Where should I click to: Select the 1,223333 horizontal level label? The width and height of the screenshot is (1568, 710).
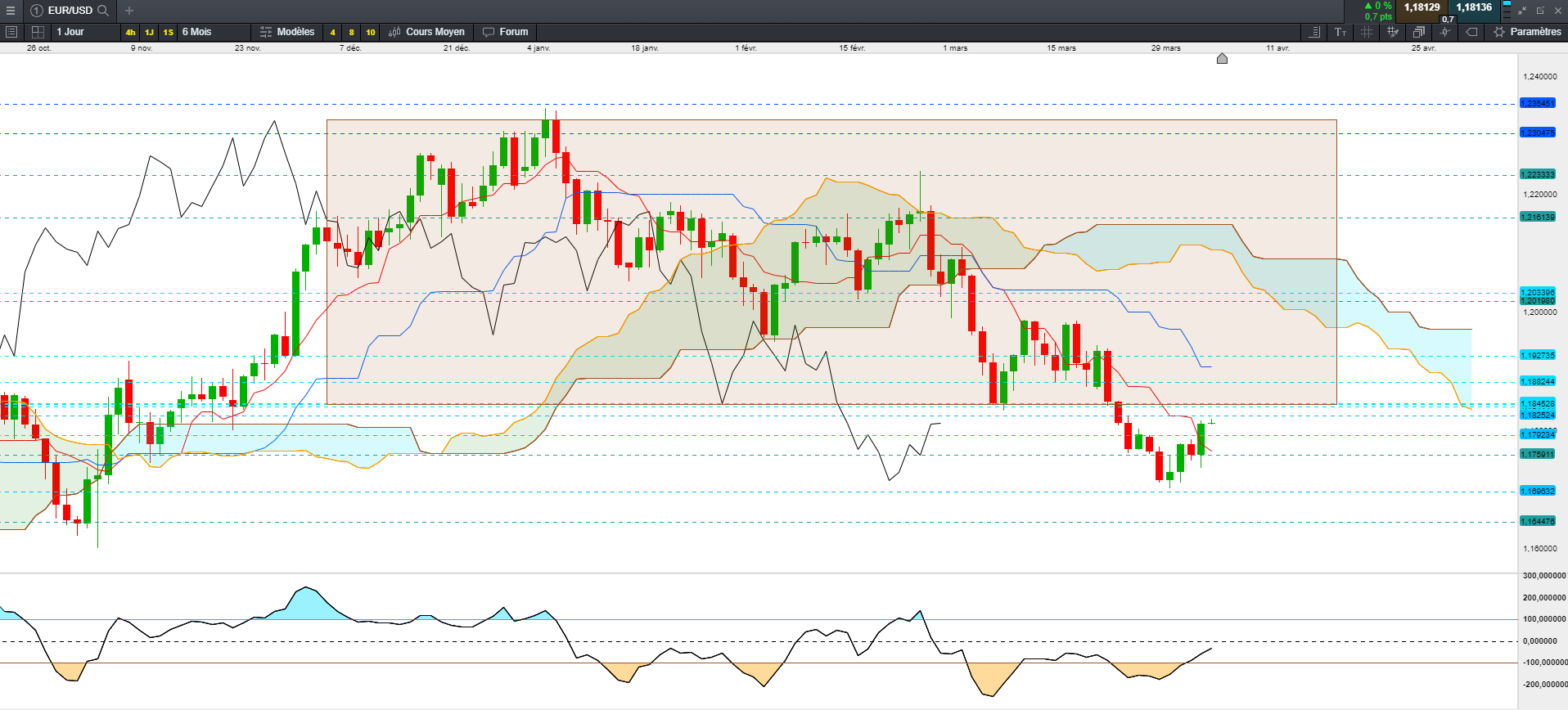pyautogui.click(x=1537, y=174)
